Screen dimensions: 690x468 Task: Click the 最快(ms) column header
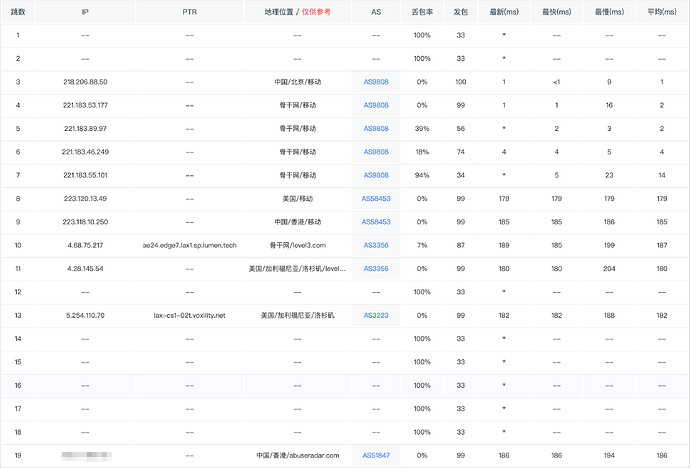click(x=557, y=12)
